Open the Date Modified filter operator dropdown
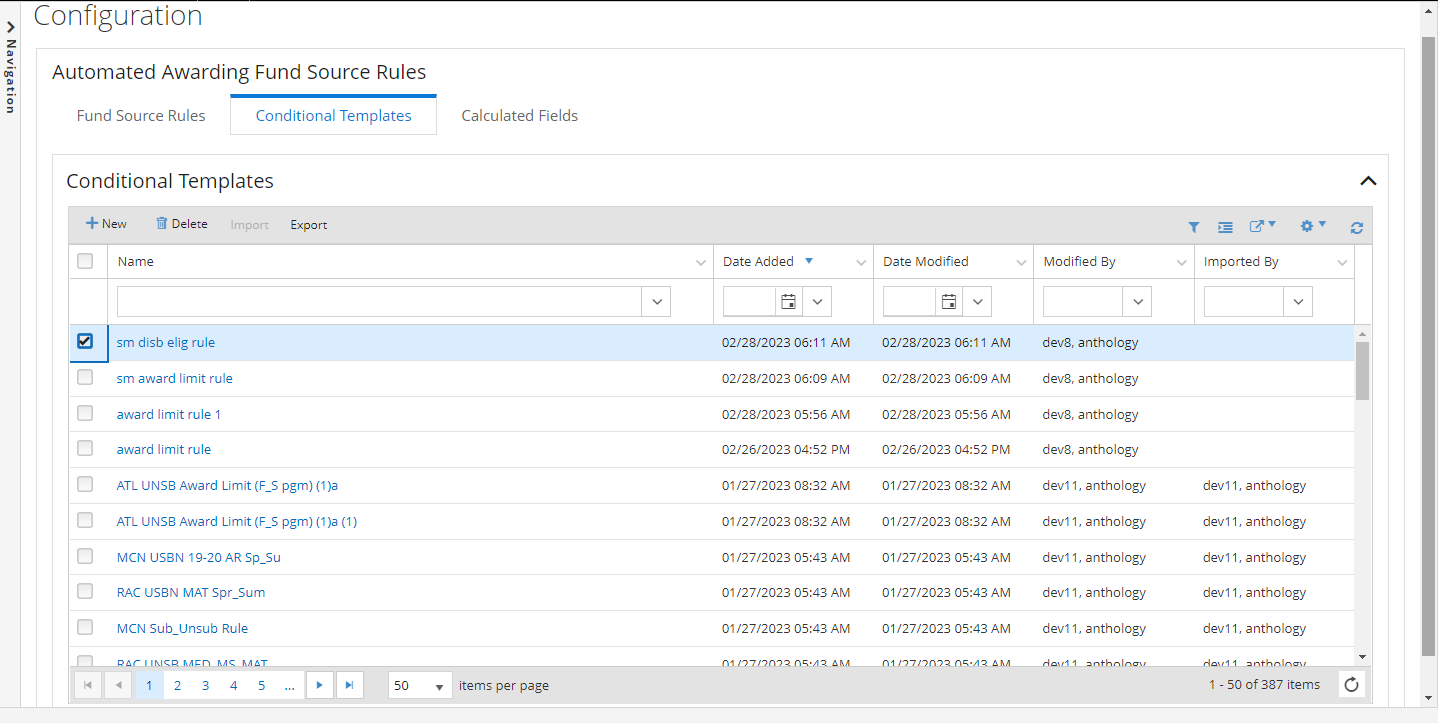The height and width of the screenshot is (723, 1438). (978, 301)
